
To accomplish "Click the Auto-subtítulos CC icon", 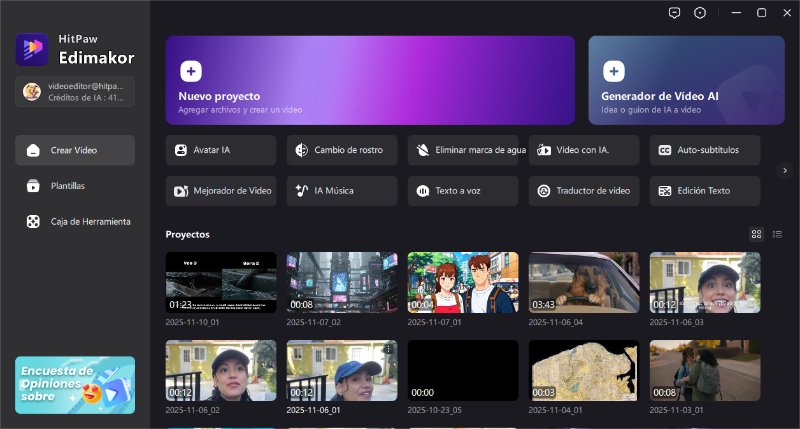I will 665,150.
